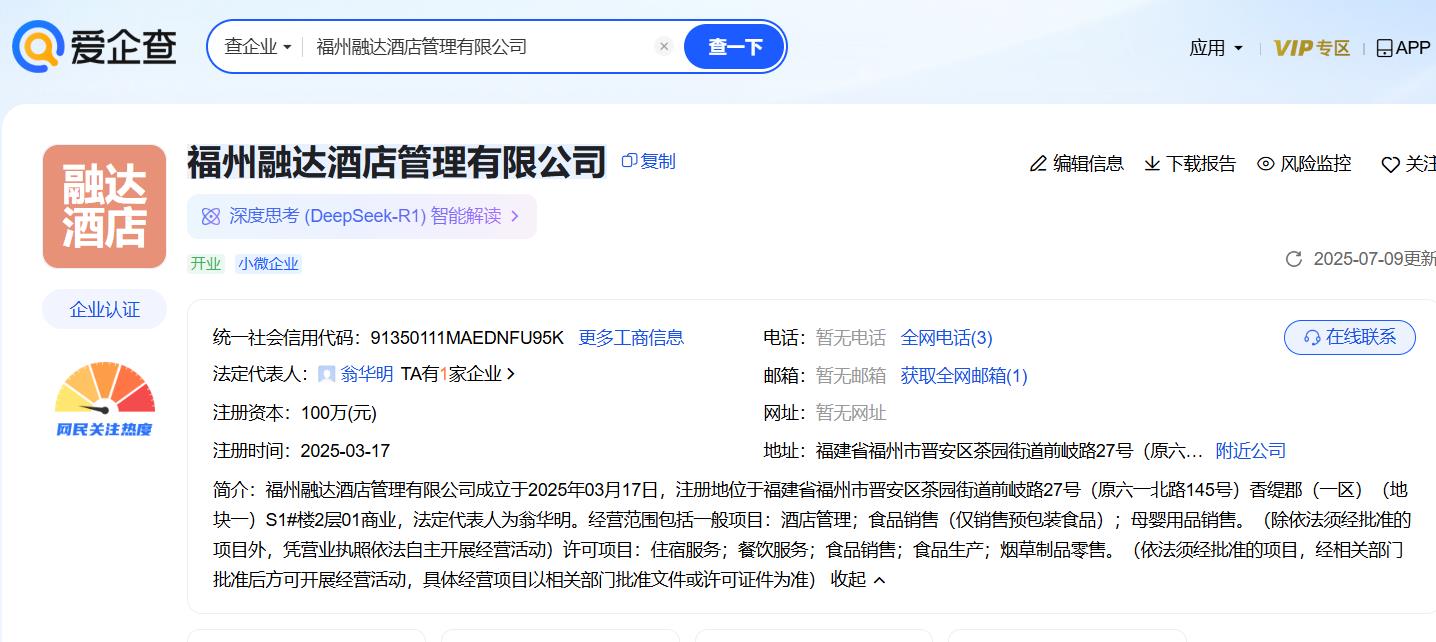Screen dimensions: 1436x642
Task: Download the report with 下载报告
Action: (1190, 163)
